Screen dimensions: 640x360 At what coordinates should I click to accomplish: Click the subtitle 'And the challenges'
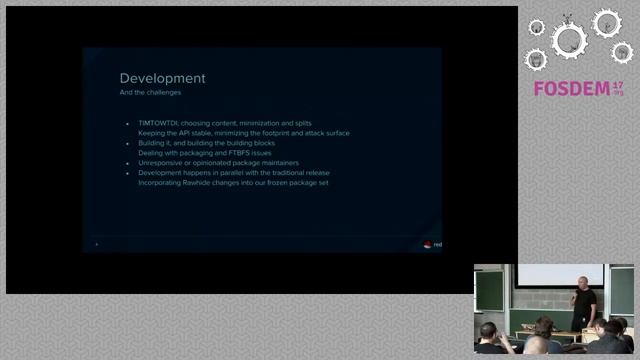(150, 92)
